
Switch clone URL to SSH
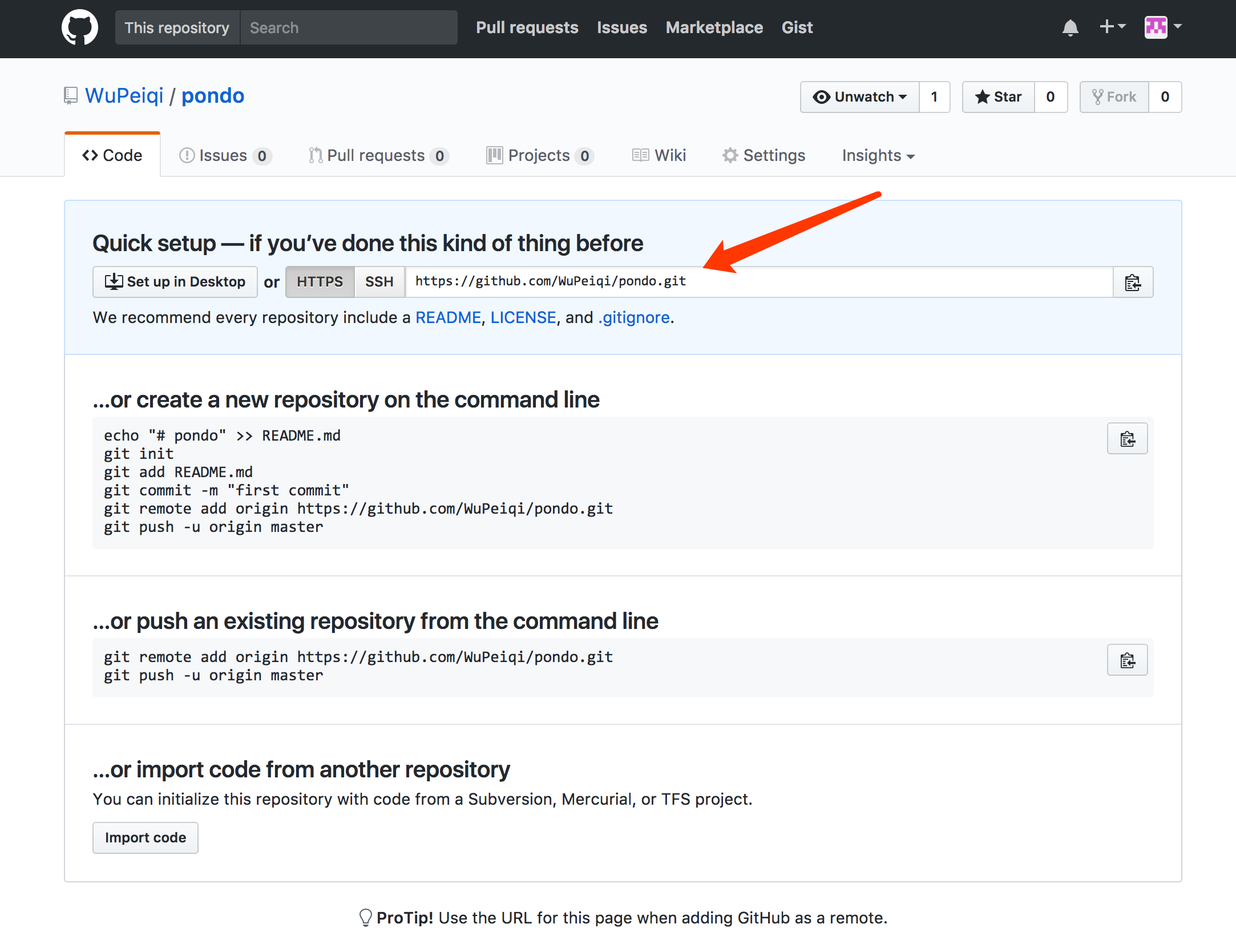379,282
